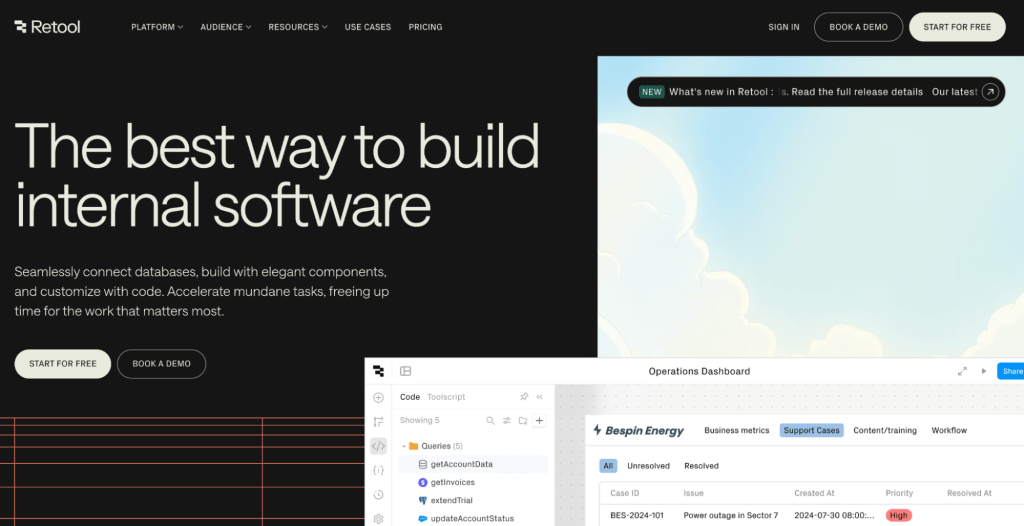The width and height of the screenshot is (1024, 526).
Task: Click the Case ID column header
Action: [x=624, y=493]
